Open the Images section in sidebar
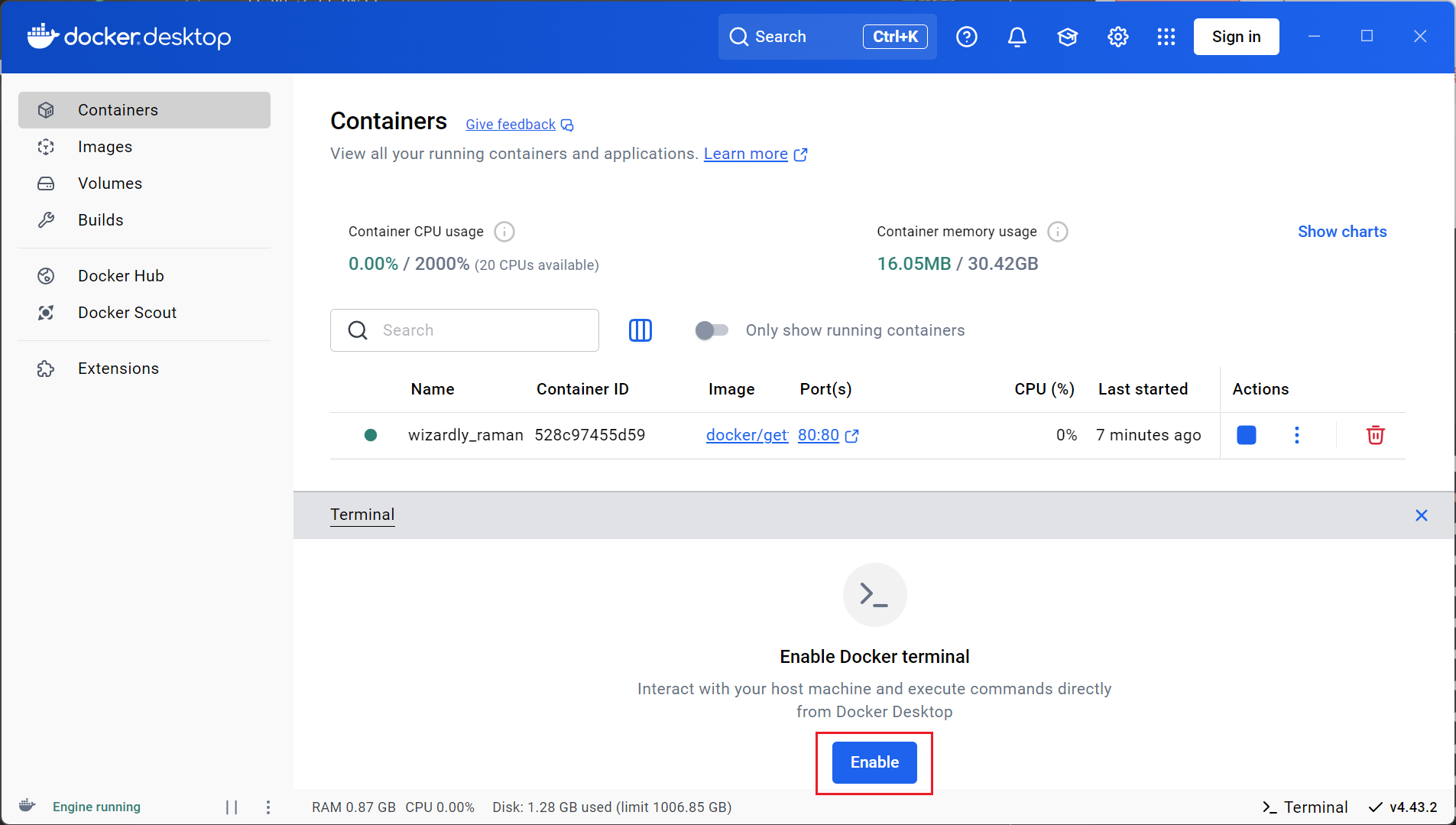 105,147
